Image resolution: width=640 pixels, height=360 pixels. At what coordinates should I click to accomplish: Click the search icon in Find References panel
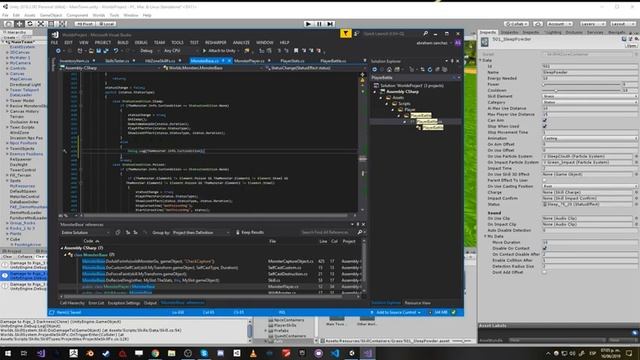coord(360,232)
